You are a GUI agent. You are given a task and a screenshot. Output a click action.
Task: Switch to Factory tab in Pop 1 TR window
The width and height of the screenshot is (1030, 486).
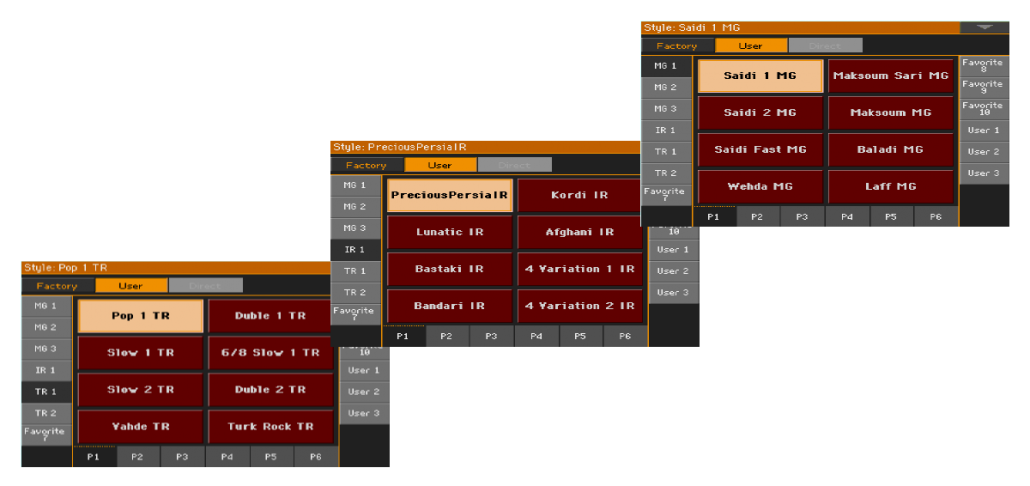tap(57, 286)
